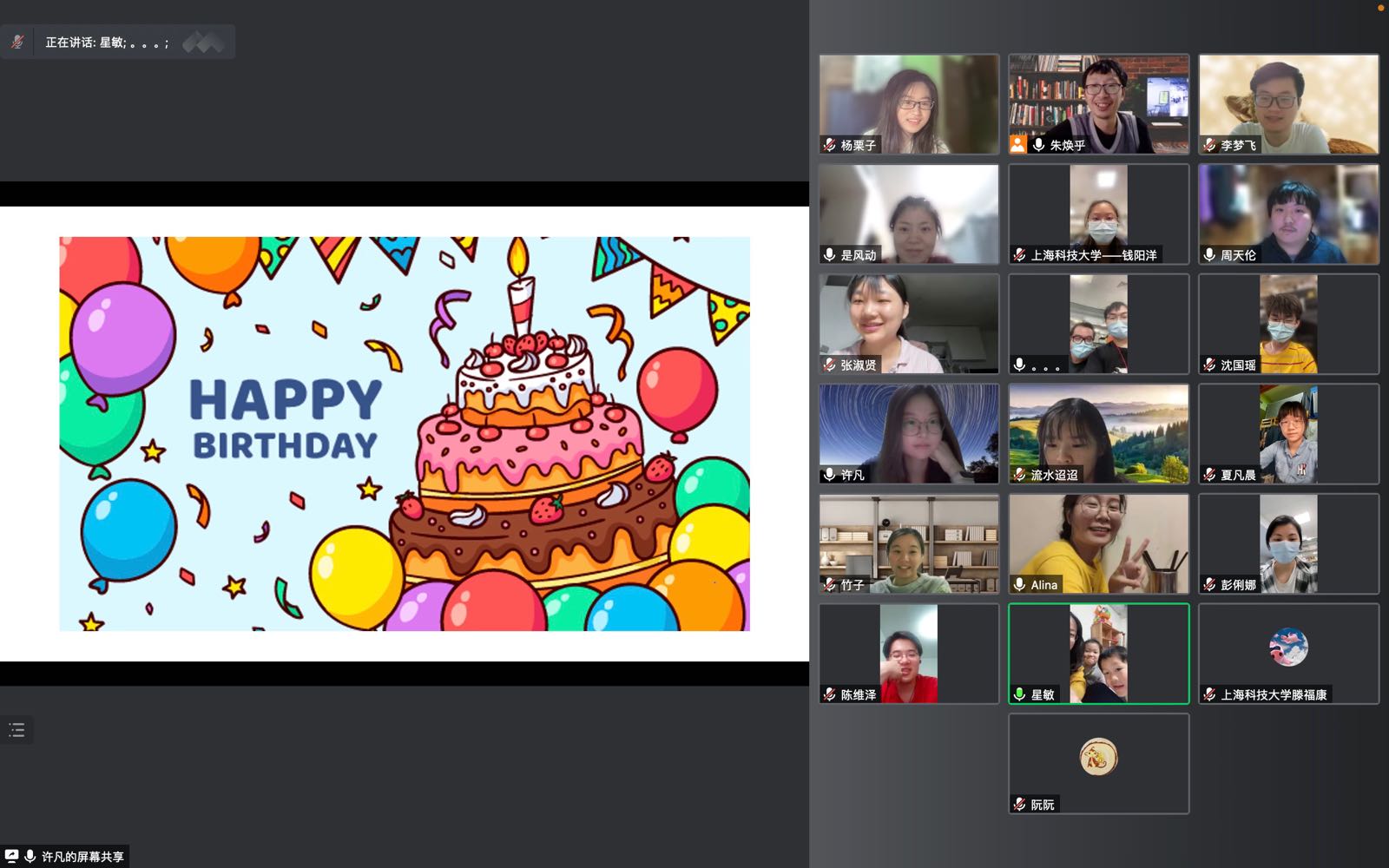Click the name label 许凡 on video tile
1389x868 pixels.
click(x=852, y=476)
